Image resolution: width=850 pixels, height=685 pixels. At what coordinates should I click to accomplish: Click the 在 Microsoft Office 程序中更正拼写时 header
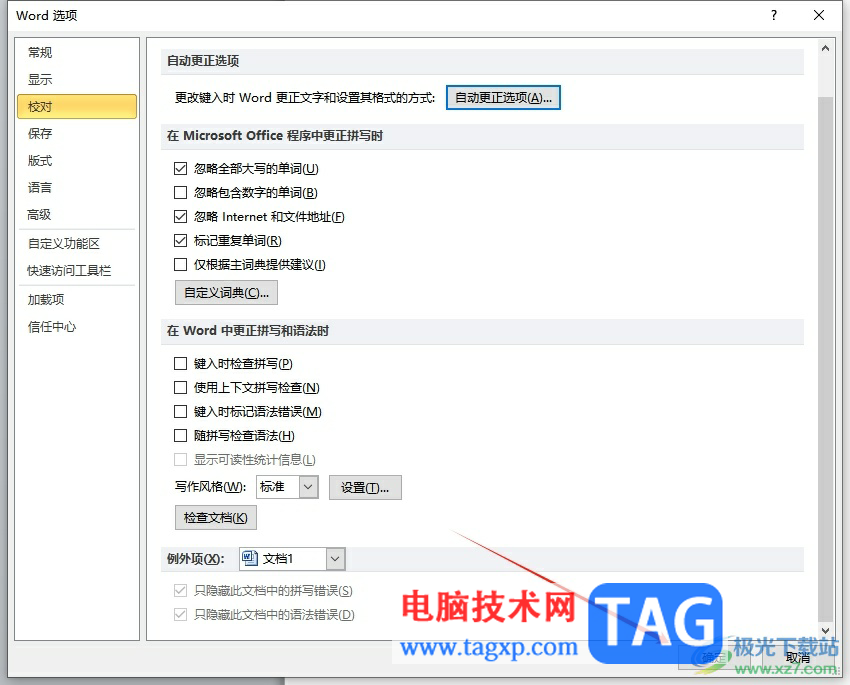[275, 135]
